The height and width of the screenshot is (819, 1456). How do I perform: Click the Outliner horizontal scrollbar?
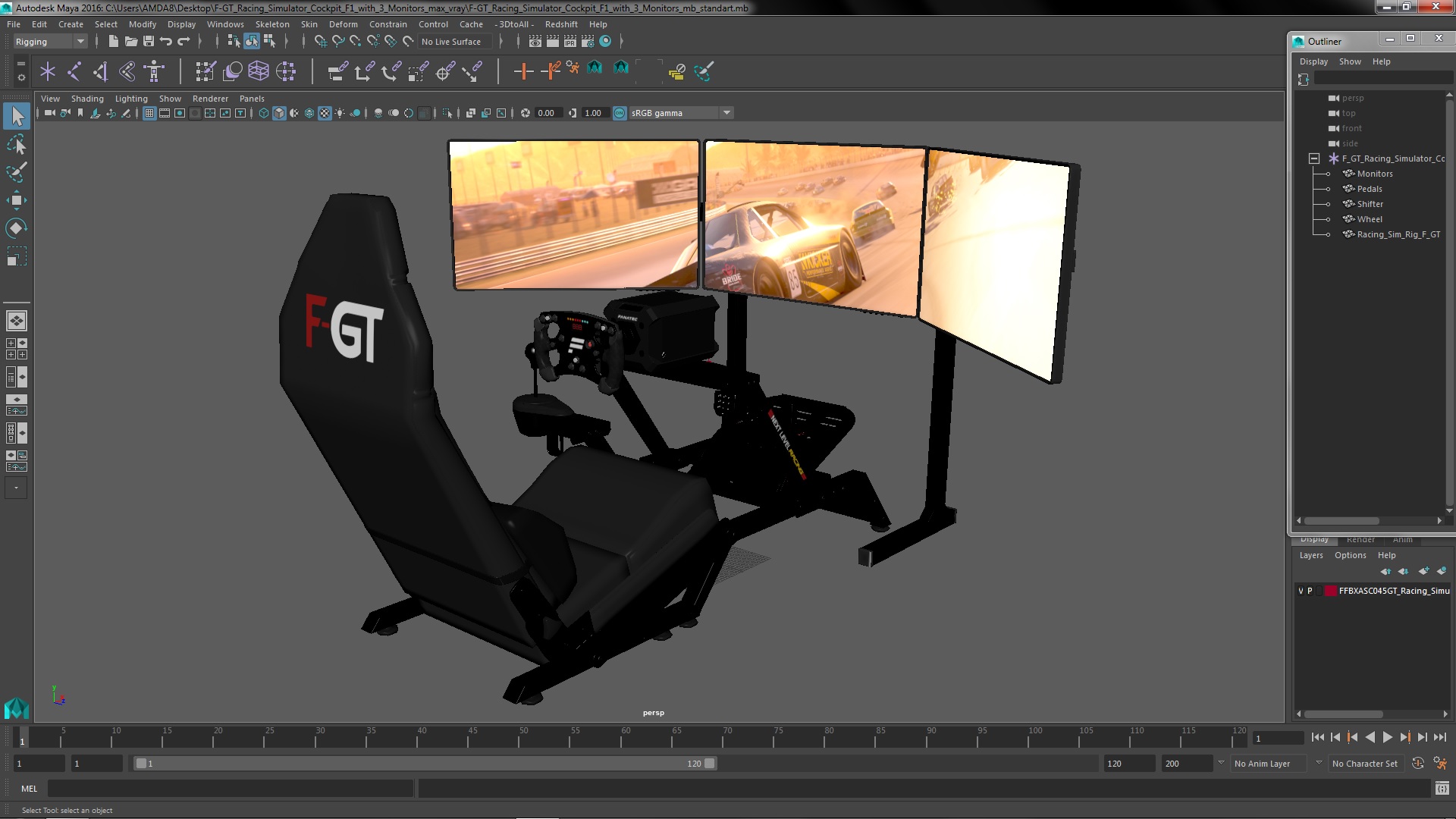[x=1341, y=521]
